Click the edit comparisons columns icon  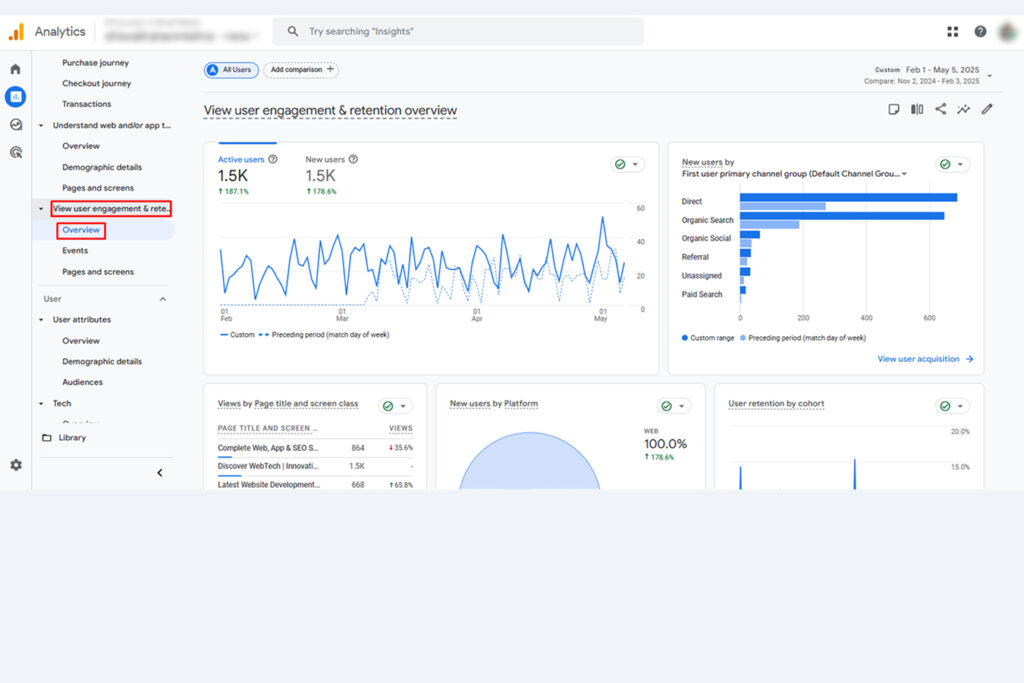tap(917, 109)
